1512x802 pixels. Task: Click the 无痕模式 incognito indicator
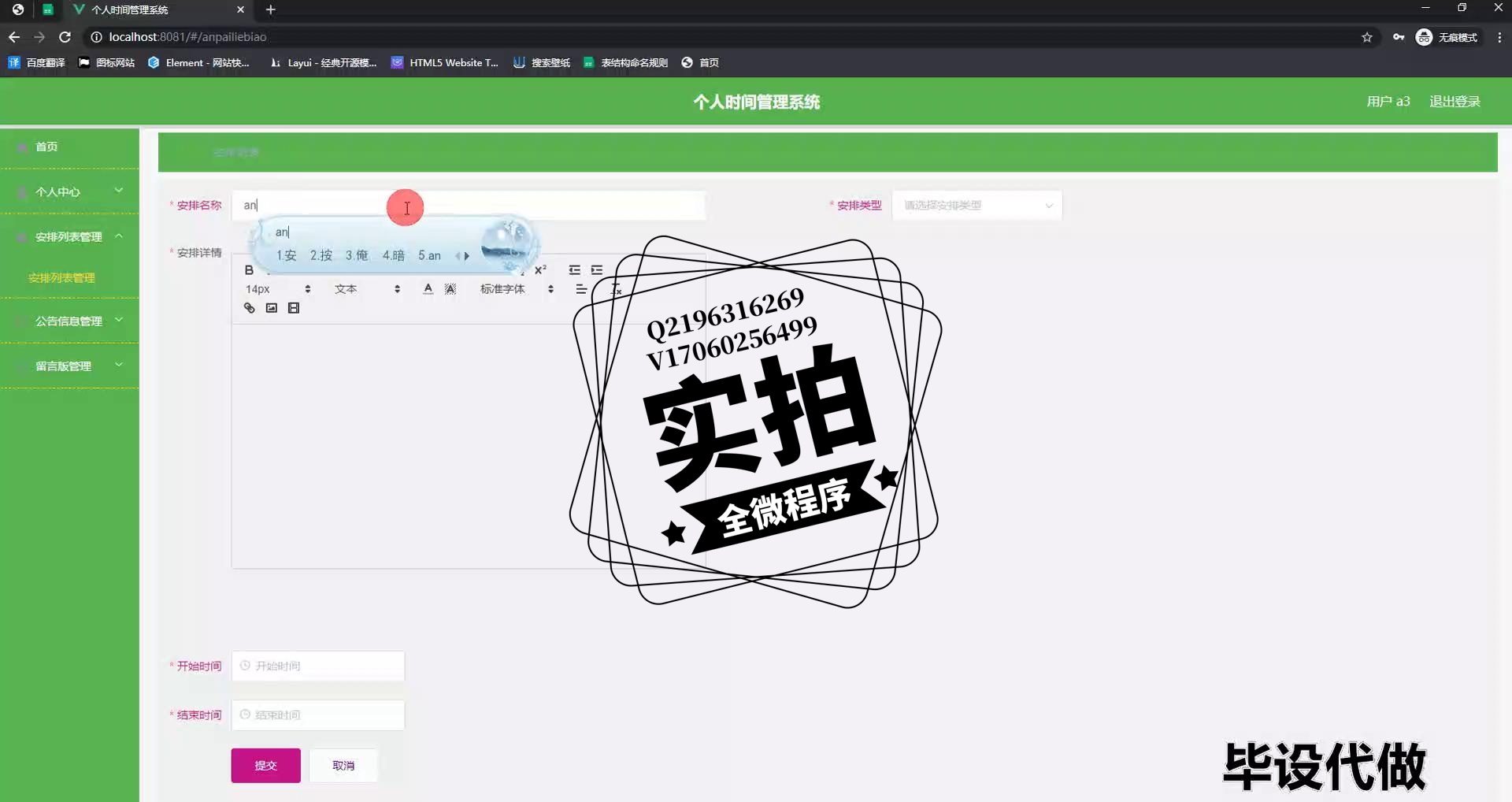(x=1447, y=37)
